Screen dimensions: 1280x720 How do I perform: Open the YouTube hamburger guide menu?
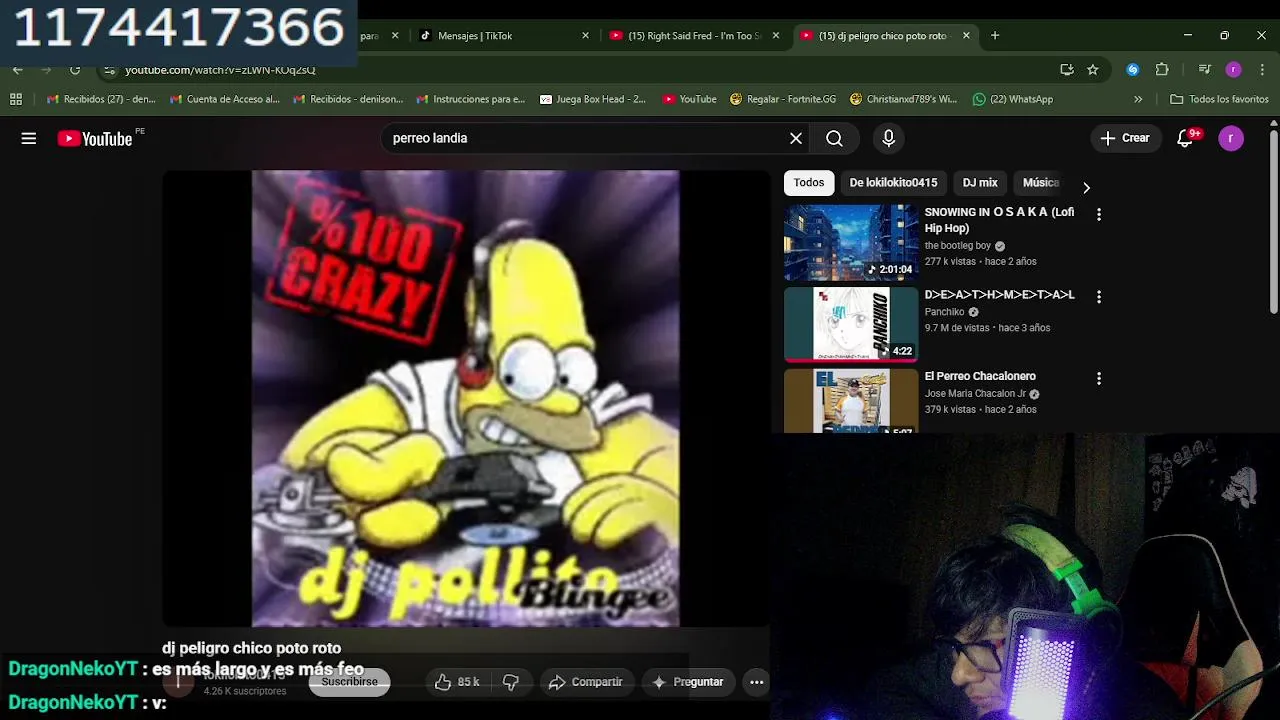29,139
